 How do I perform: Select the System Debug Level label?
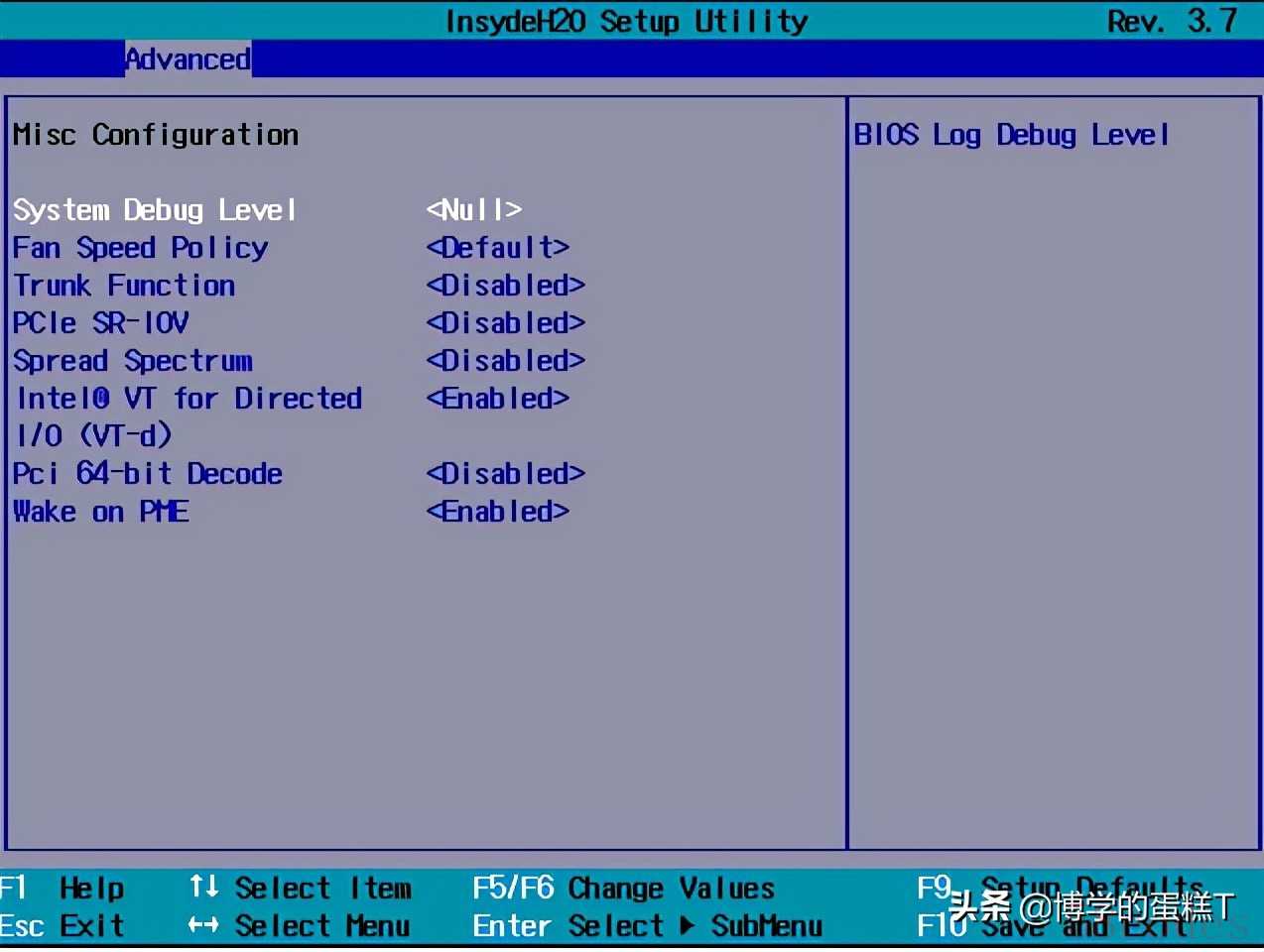154,210
